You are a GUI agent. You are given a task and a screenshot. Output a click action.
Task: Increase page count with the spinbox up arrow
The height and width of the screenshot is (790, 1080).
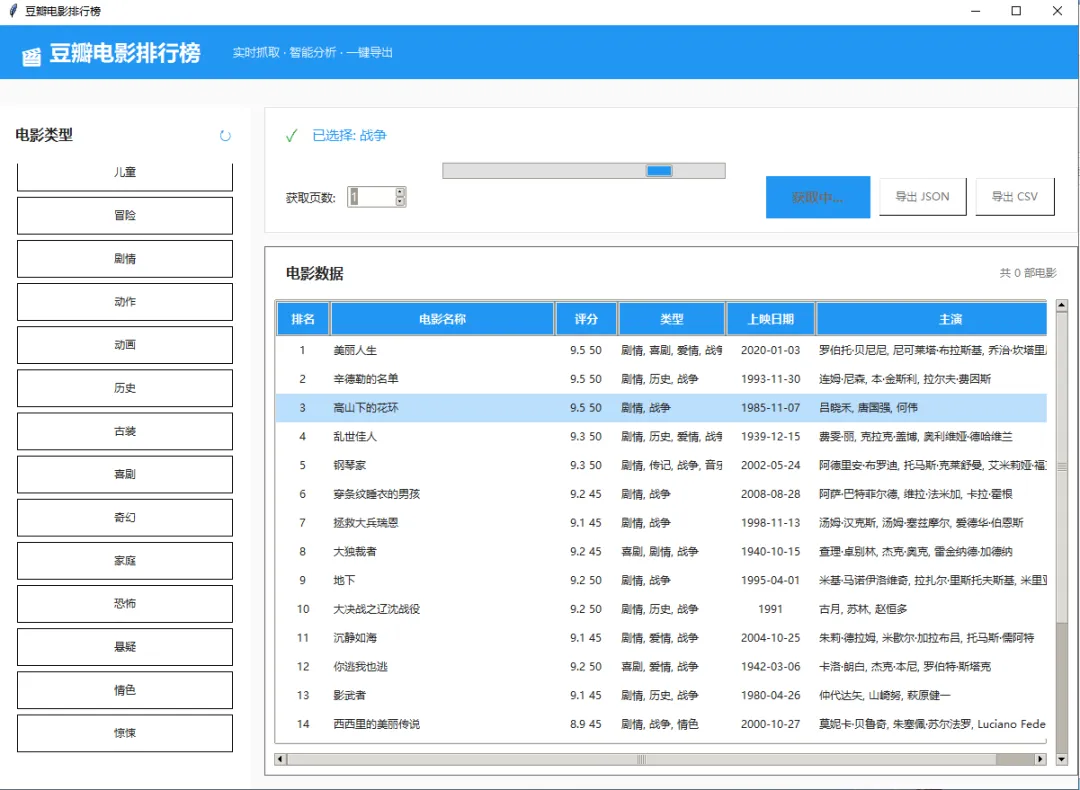click(x=400, y=192)
